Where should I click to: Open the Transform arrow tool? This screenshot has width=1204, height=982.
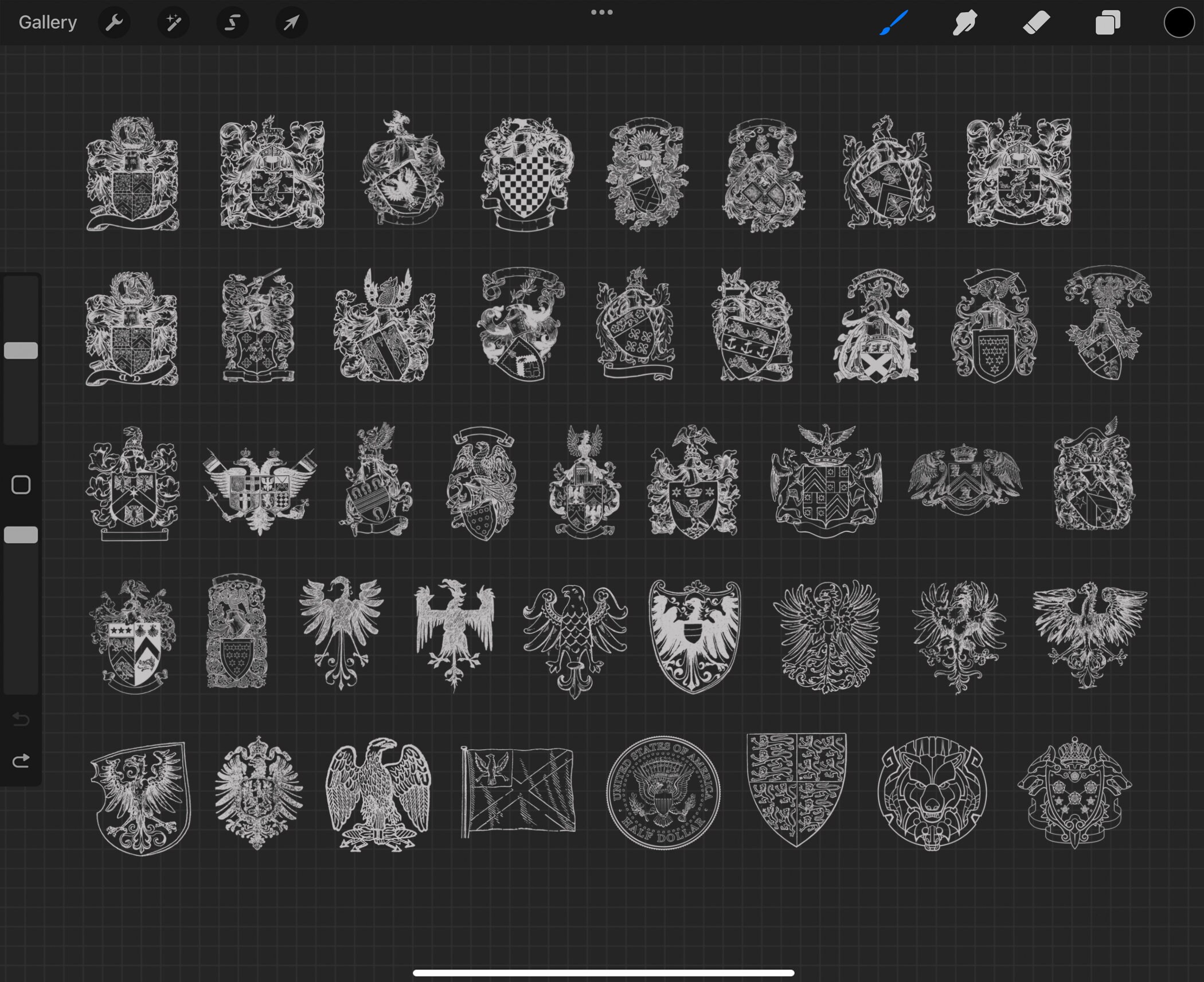pos(291,22)
